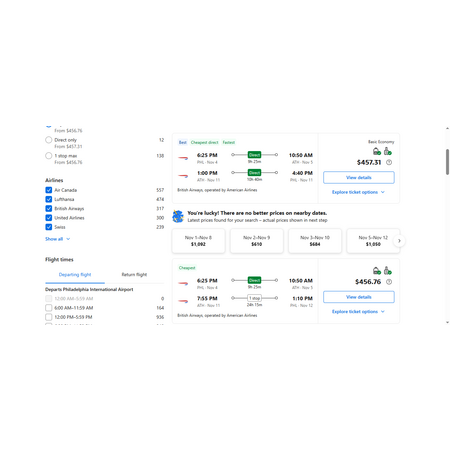The height and width of the screenshot is (450, 450).
Task: Uncheck the Lufthansa airline filter
Action: coord(49,199)
